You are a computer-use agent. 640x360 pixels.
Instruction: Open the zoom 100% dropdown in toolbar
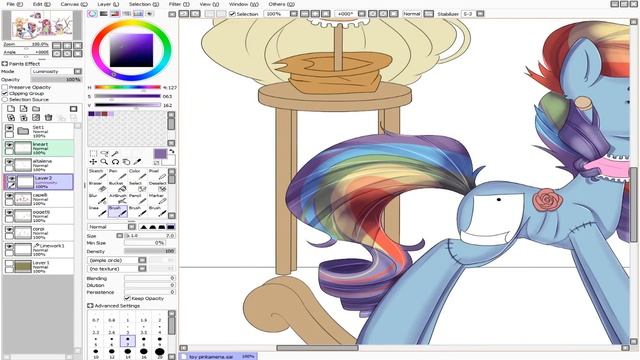293,14
